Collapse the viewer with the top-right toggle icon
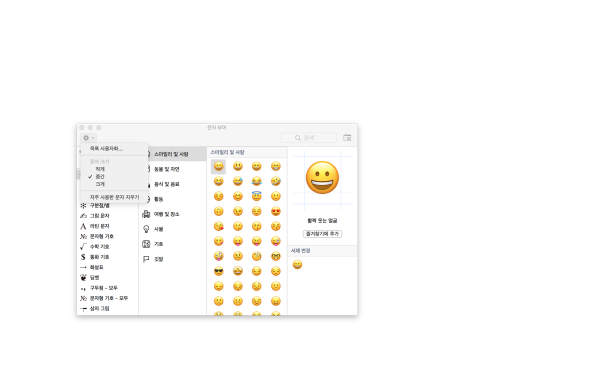Image resolution: width=600 pixels, height=375 pixels. coord(347,138)
